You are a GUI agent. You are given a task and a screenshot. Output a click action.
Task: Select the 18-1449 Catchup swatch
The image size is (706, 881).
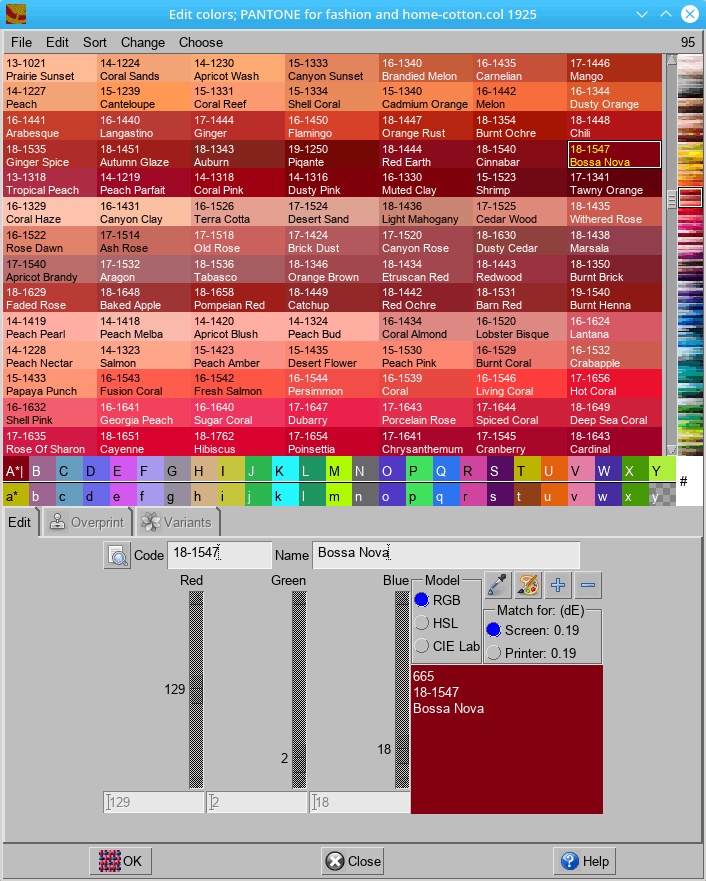point(332,298)
